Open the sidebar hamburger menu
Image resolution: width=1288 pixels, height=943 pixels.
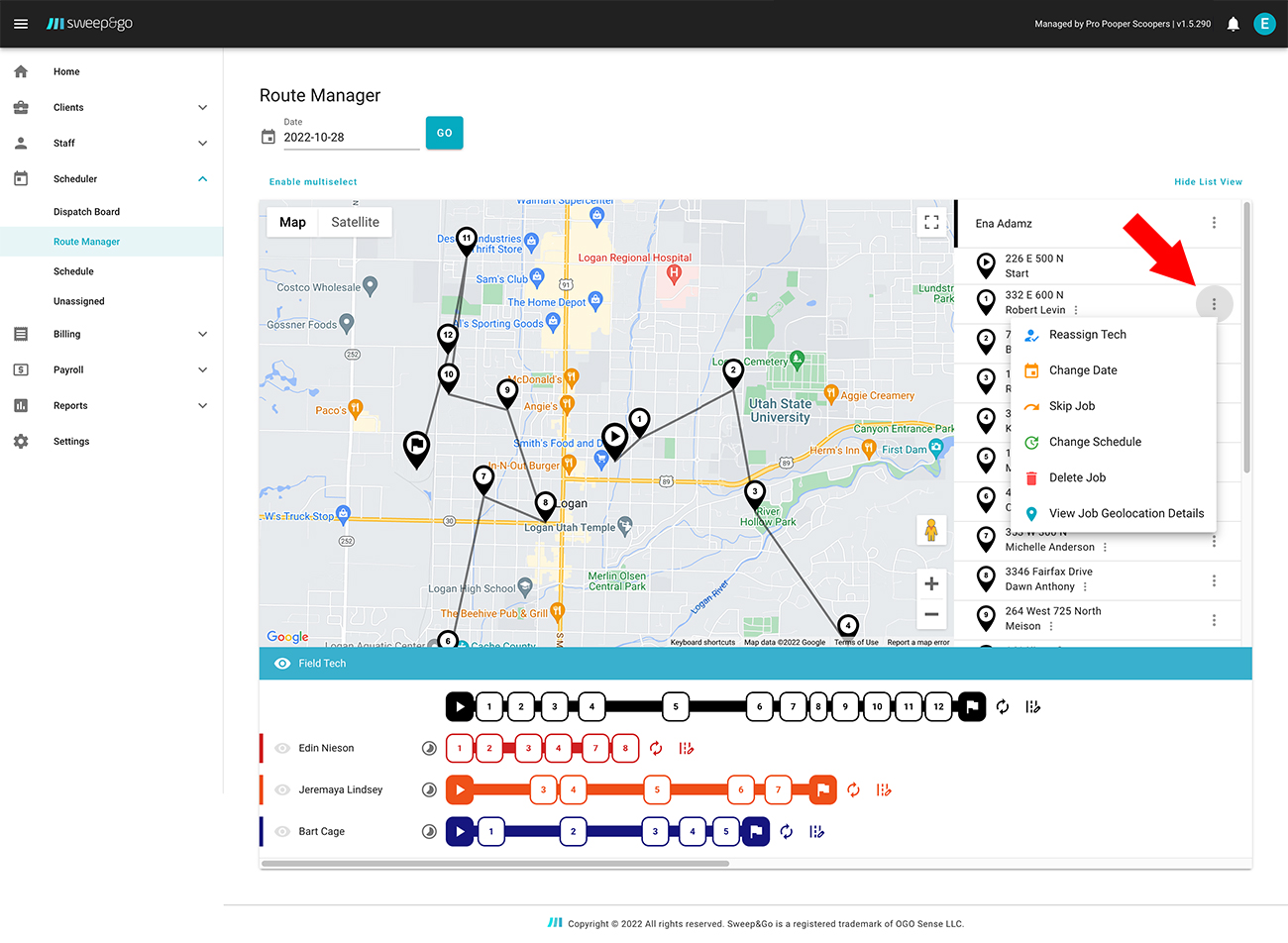pyautogui.click(x=21, y=24)
